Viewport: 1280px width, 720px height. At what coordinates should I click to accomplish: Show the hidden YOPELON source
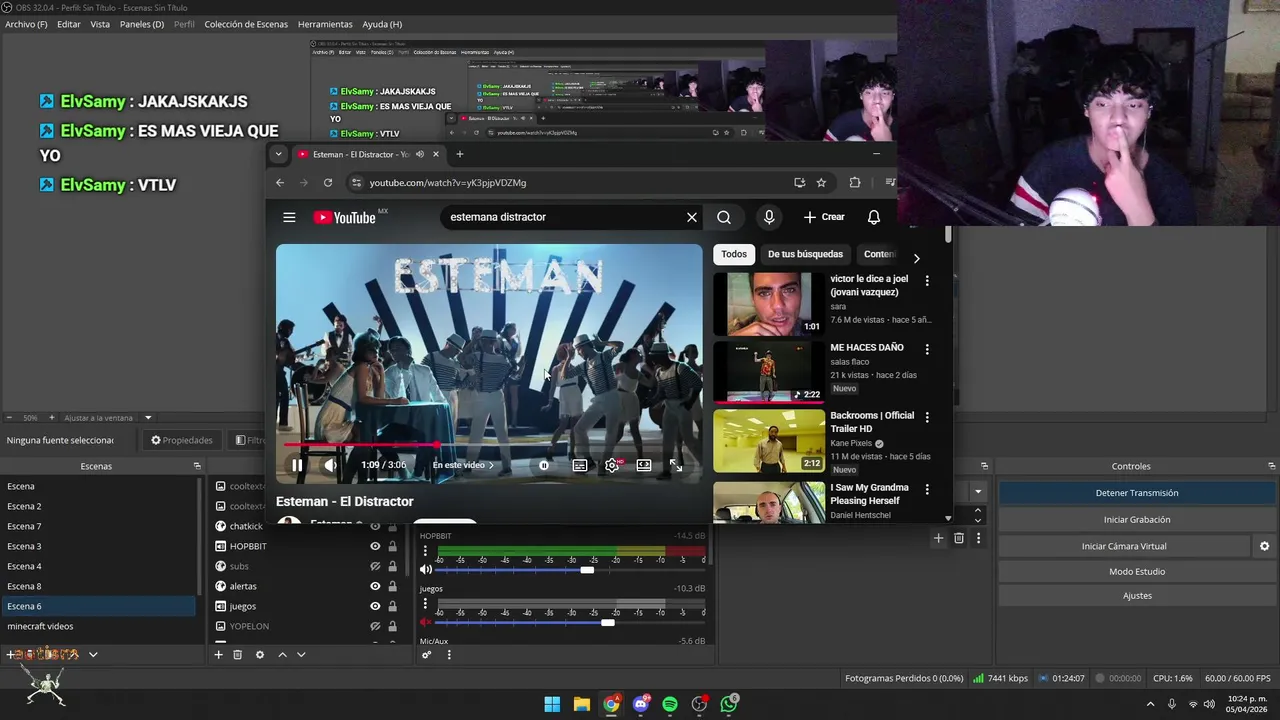pyautogui.click(x=375, y=626)
